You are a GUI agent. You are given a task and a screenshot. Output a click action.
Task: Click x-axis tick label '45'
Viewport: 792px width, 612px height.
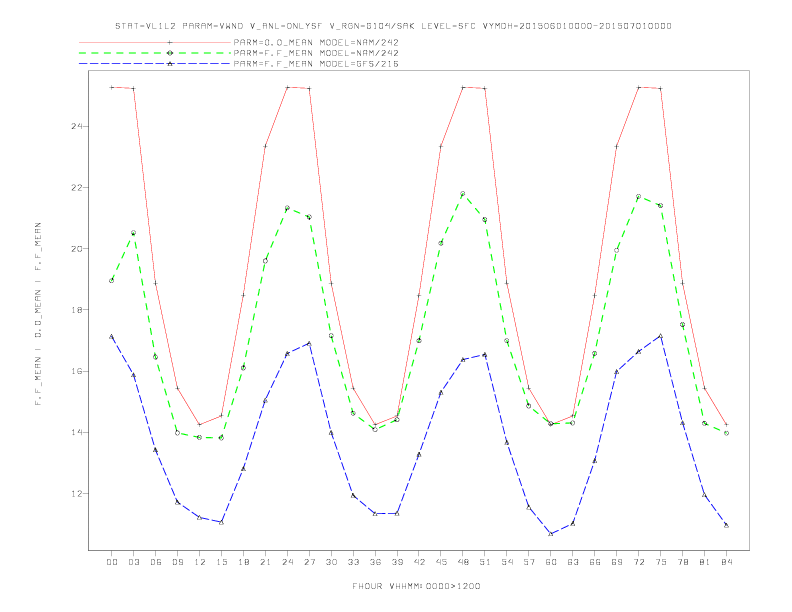tap(441, 562)
